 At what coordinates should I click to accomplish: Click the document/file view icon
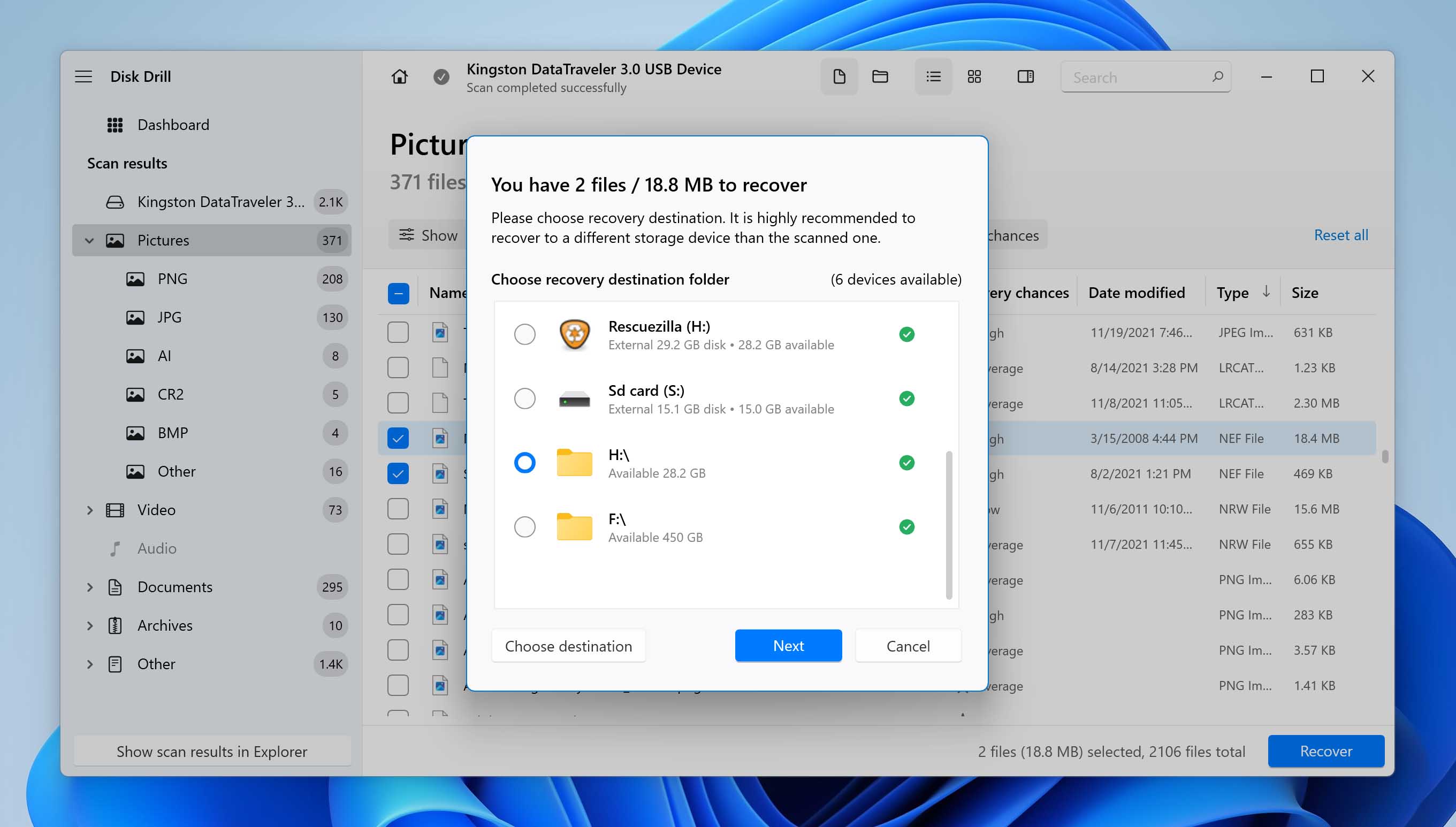(x=839, y=77)
